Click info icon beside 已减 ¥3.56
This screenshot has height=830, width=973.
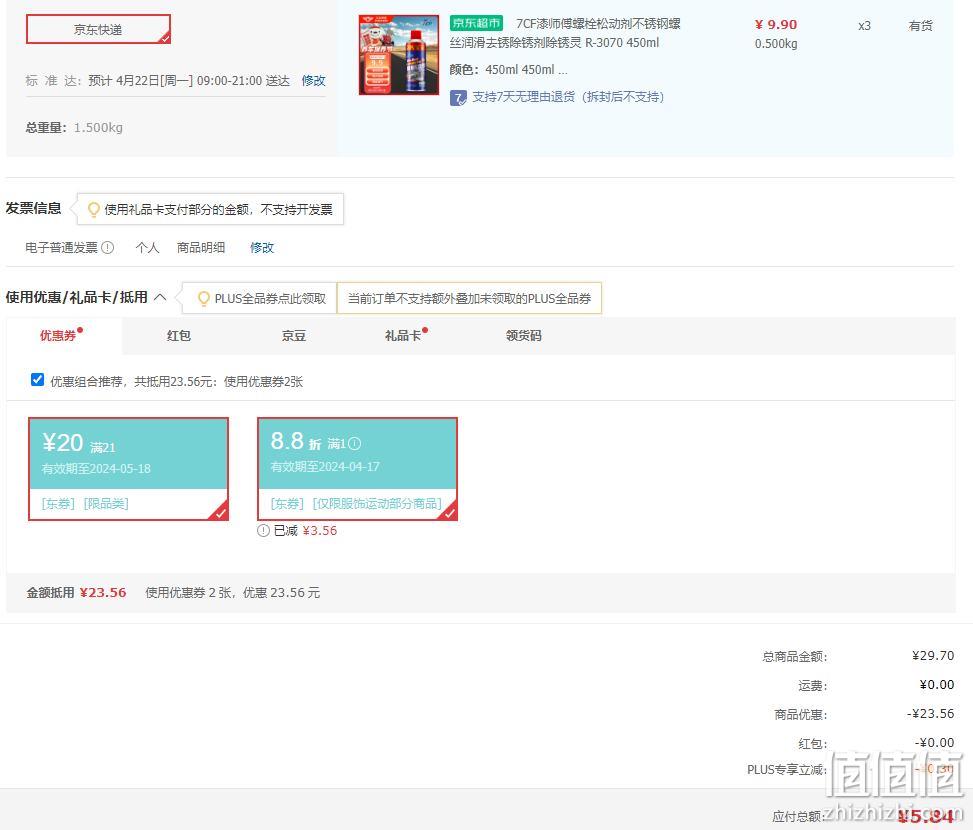click(263, 530)
